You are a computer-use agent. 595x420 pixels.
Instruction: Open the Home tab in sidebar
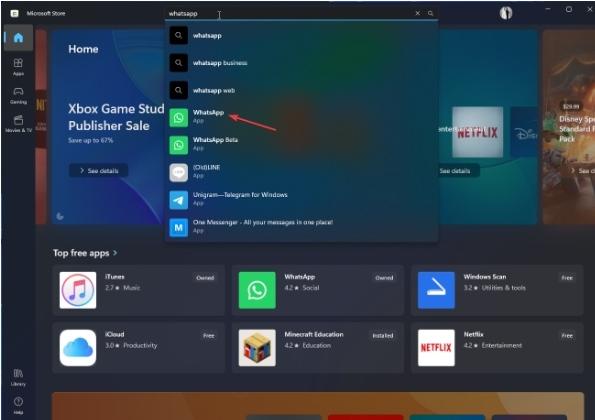pos(18,38)
